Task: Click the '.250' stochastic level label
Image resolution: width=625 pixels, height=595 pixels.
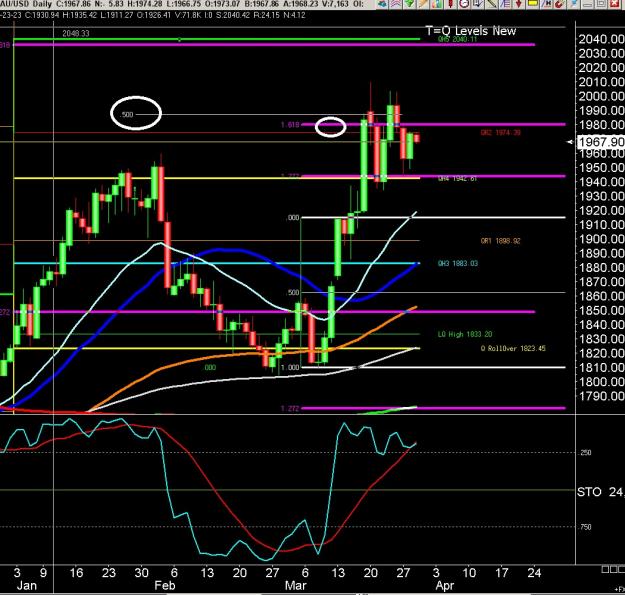Action: pos(585,453)
